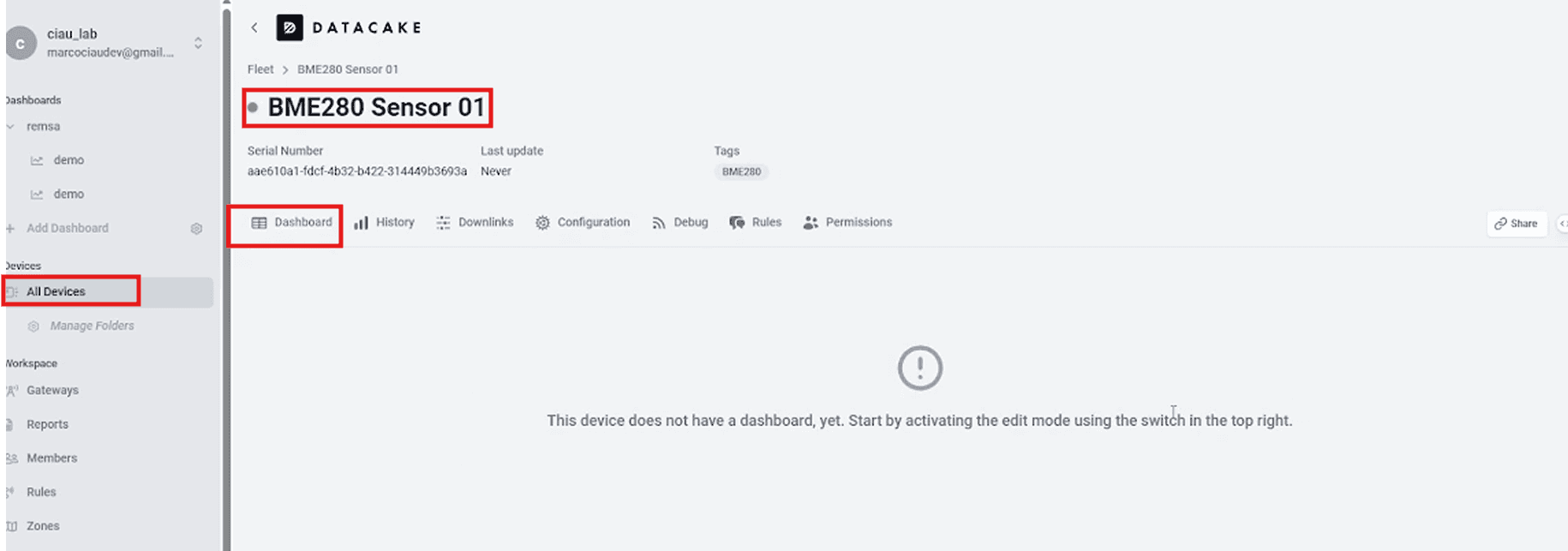Open dashboard settings gear next to Add Dashboard
1568x551 pixels.
pos(196,229)
